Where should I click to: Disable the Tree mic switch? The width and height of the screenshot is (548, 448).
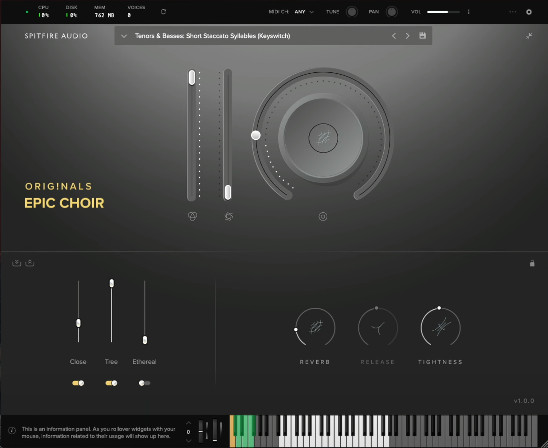(x=111, y=383)
